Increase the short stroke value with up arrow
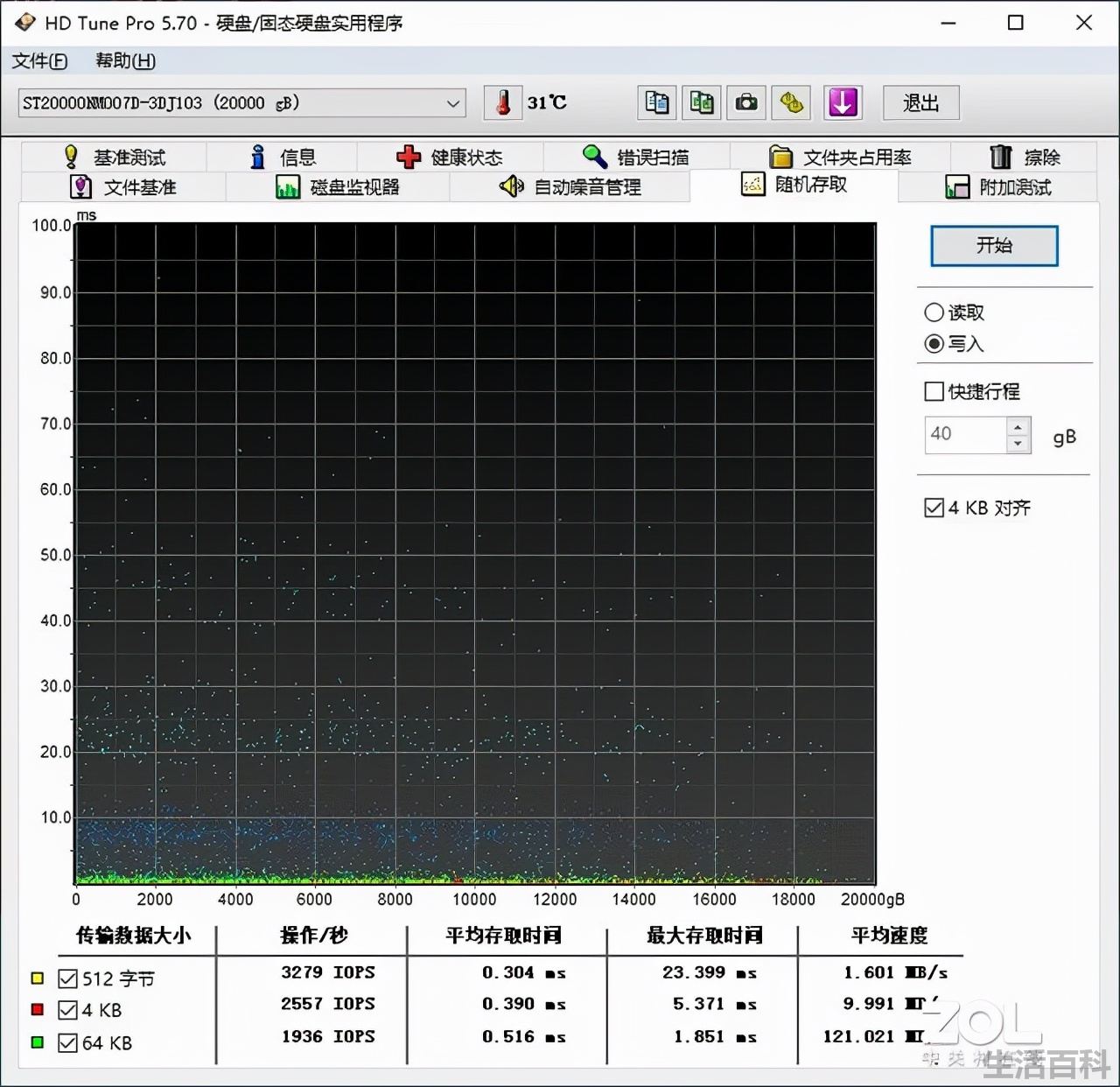The width and height of the screenshot is (1120, 1087). coord(1018,426)
